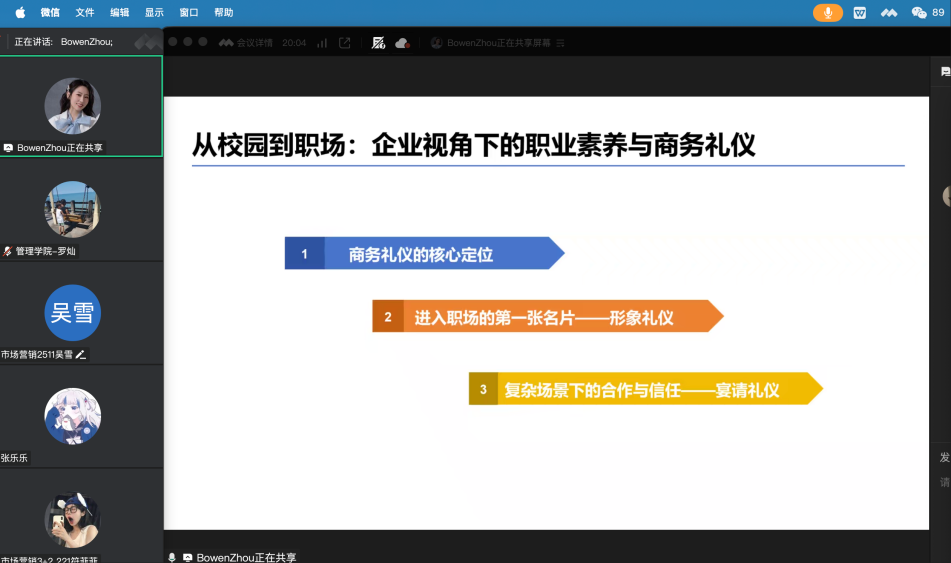Image resolution: width=951 pixels, height=563 pixels.
Task: Click the orange microphone indicator in menu bar
Action: click(827, 12)
